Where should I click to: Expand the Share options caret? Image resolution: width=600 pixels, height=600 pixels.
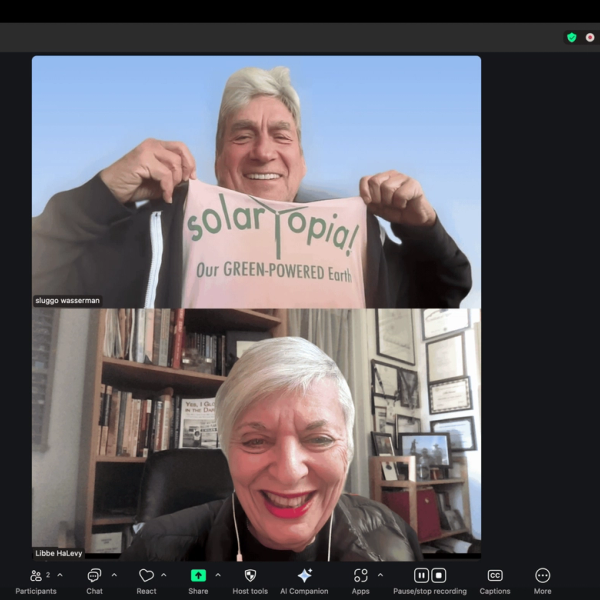[218, 575]
